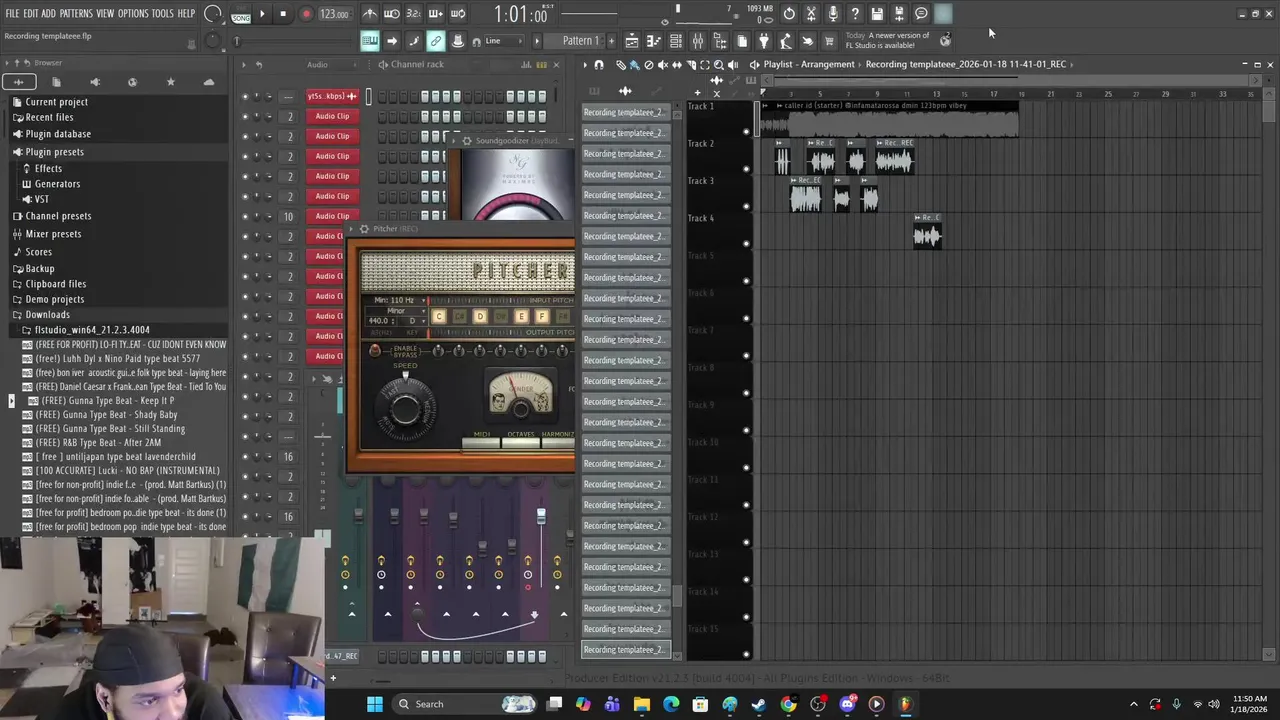Open the Channel rack view icon
This screenshot has height=720, width=1280.
click(x=676, y=41)
